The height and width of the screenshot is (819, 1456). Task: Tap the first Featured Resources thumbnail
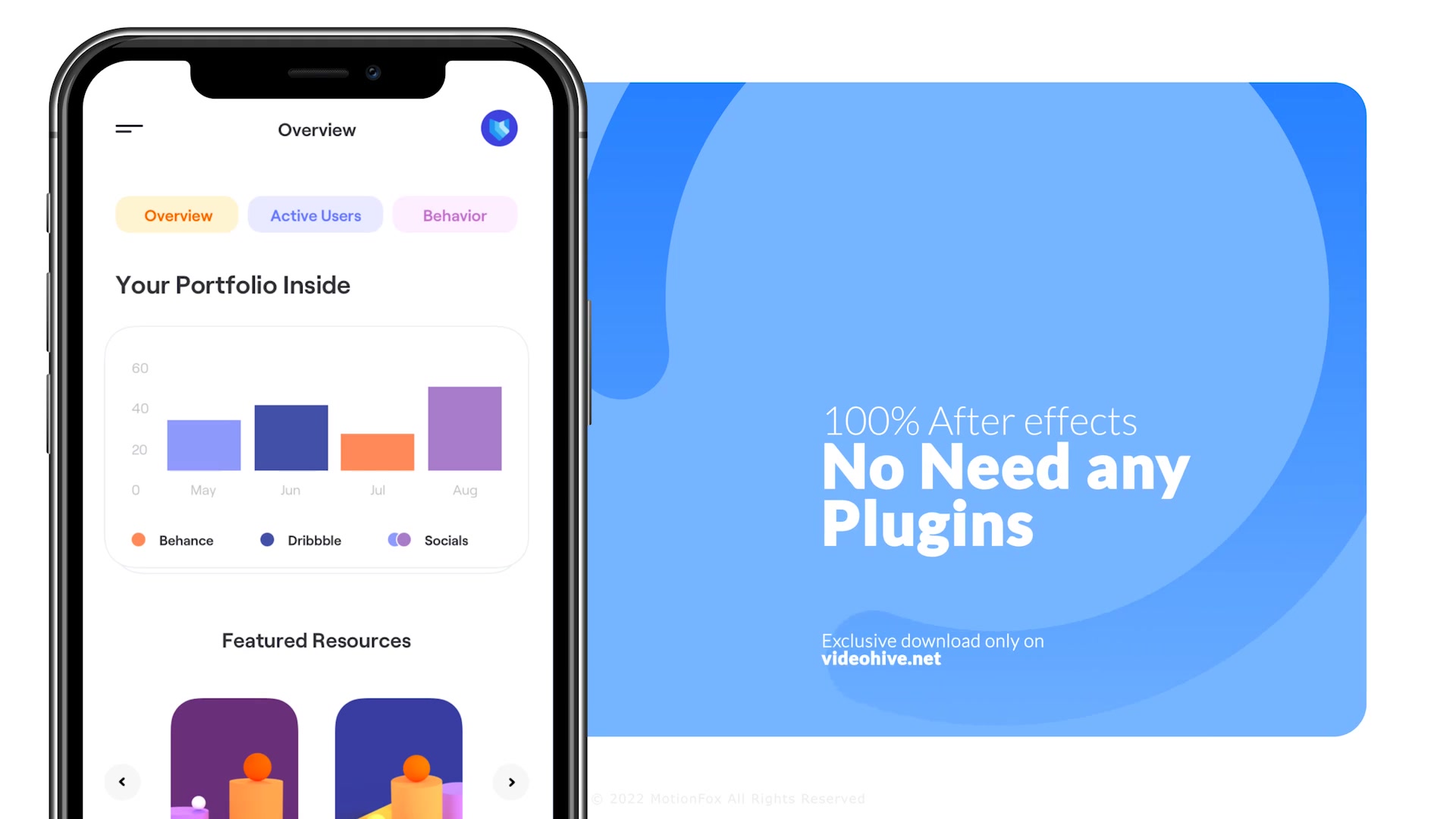[233, 754]
